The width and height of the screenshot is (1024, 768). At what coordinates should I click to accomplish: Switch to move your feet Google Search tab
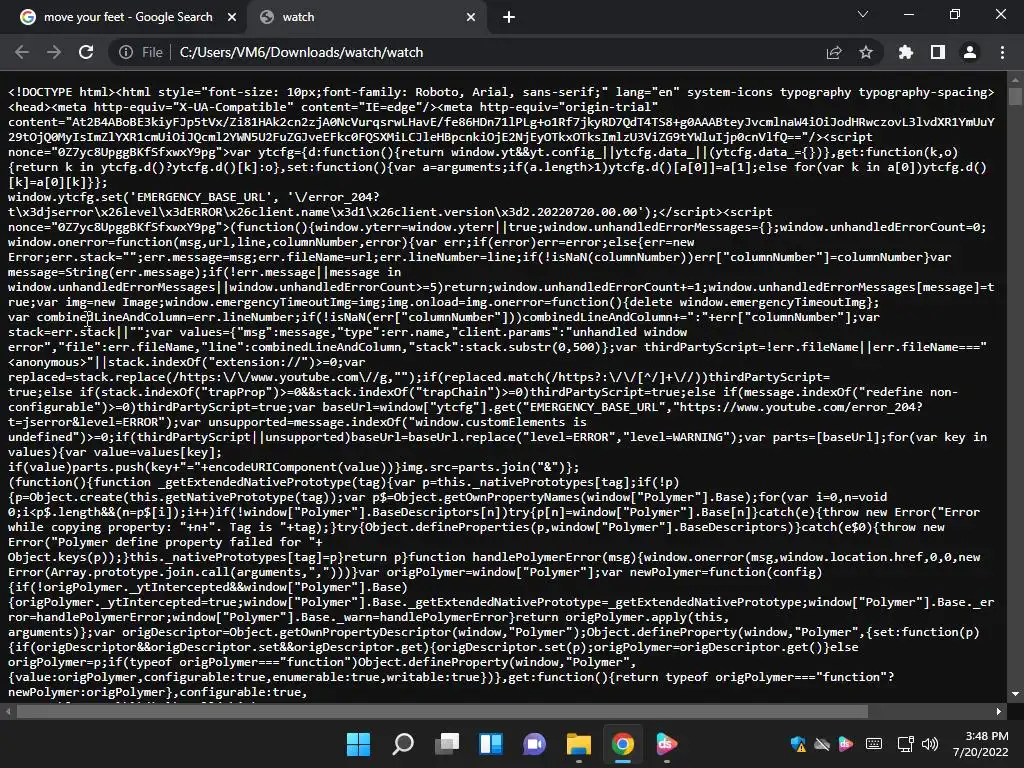(x=128, y=18)
